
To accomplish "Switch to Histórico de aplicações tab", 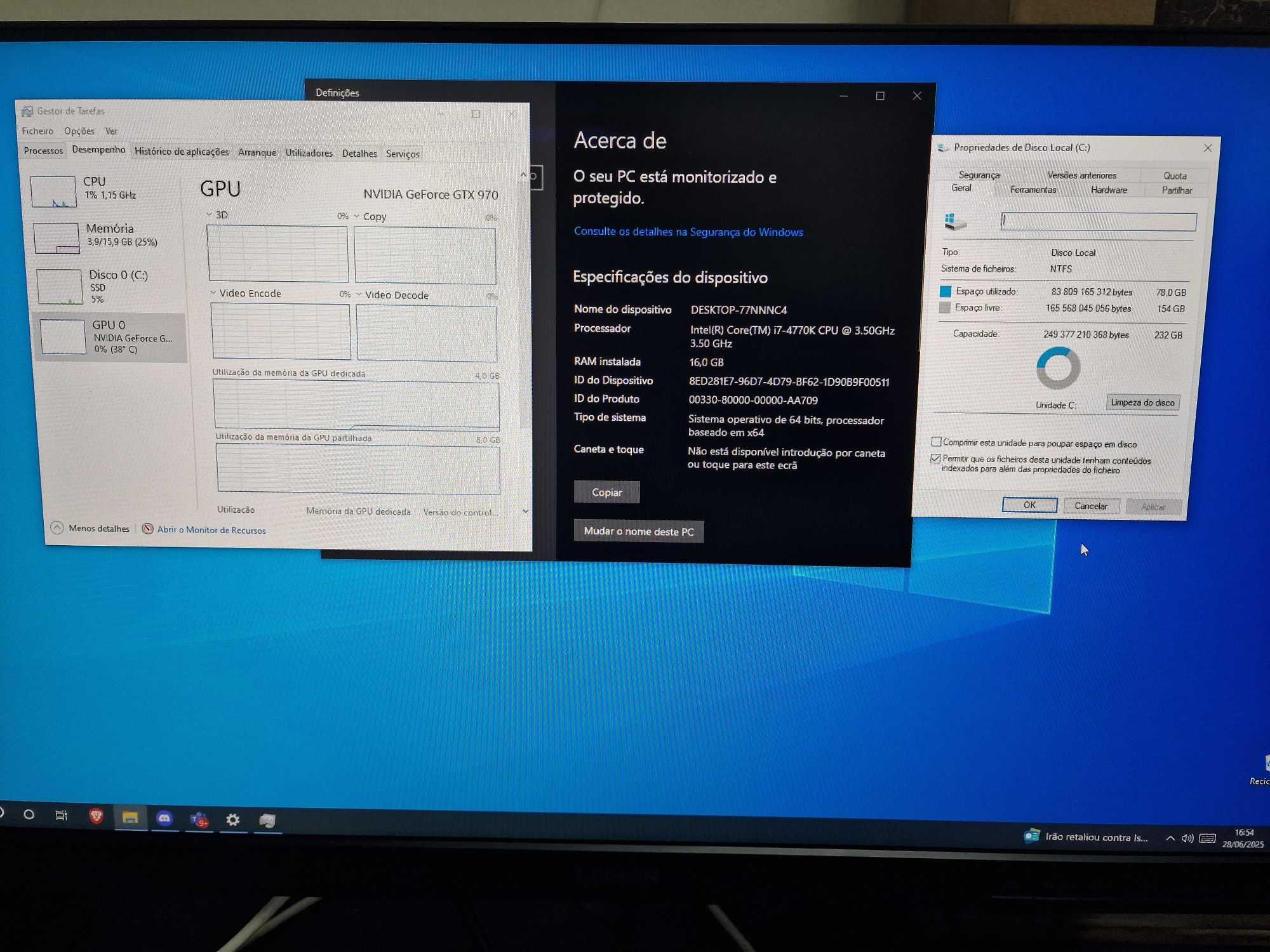I will point(182,152).
